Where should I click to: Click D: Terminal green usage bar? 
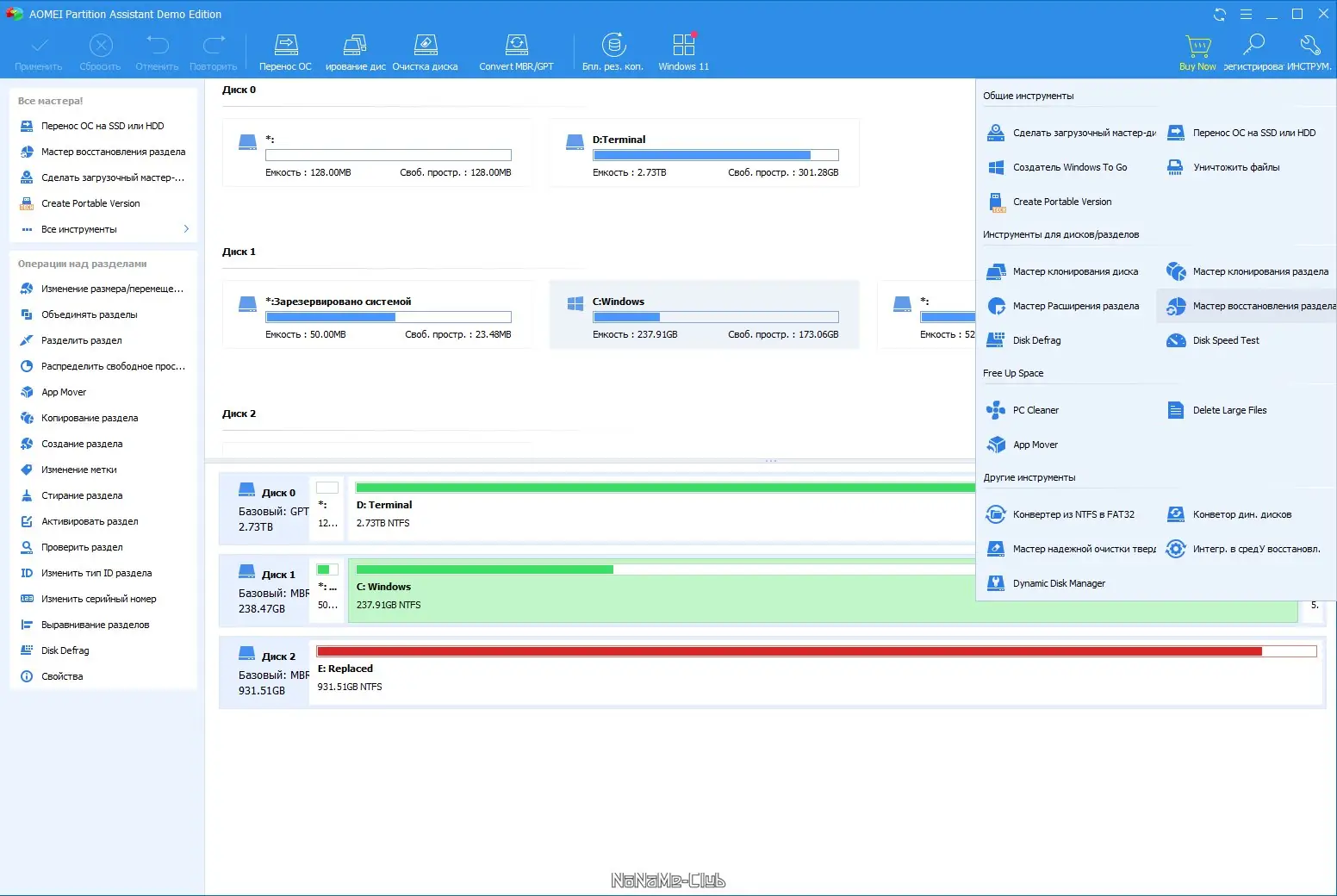point(665,488)
